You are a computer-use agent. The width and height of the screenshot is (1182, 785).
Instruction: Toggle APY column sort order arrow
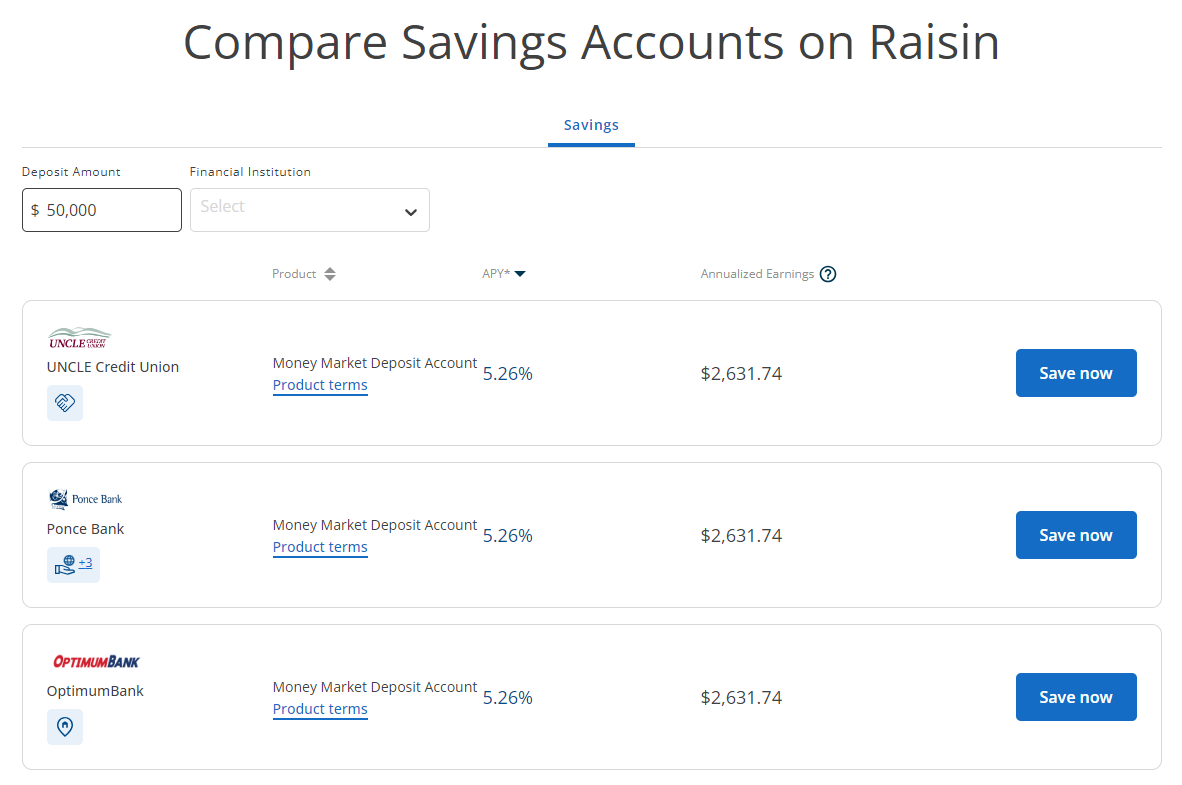(520, 274)
